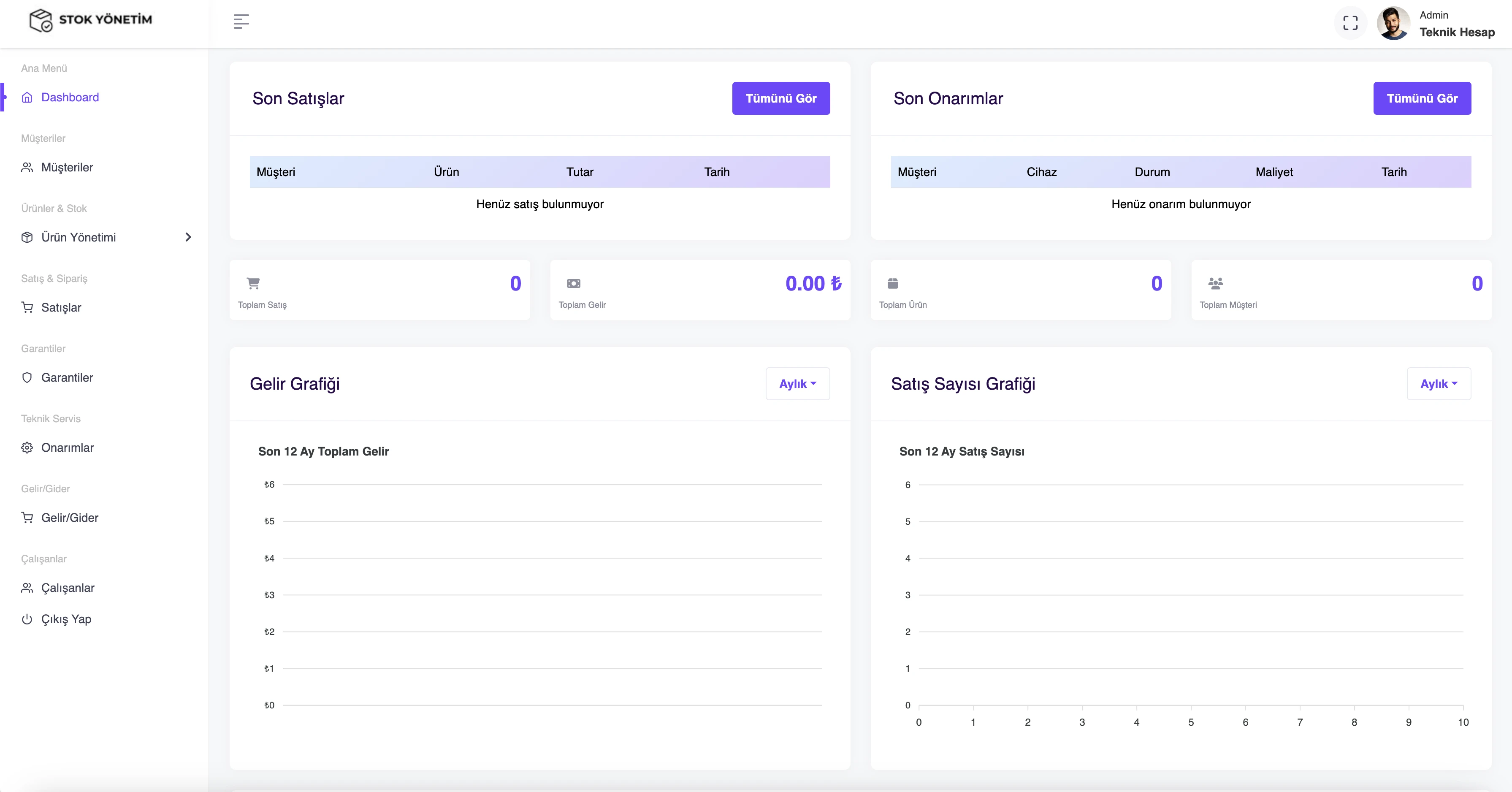Click the shield icon next to Garantiler
Screen dimensions: 1512x792
27,377
